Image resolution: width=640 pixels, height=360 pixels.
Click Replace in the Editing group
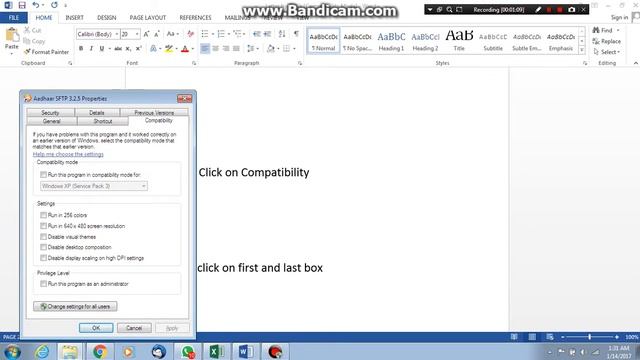[x=607, y=41]
